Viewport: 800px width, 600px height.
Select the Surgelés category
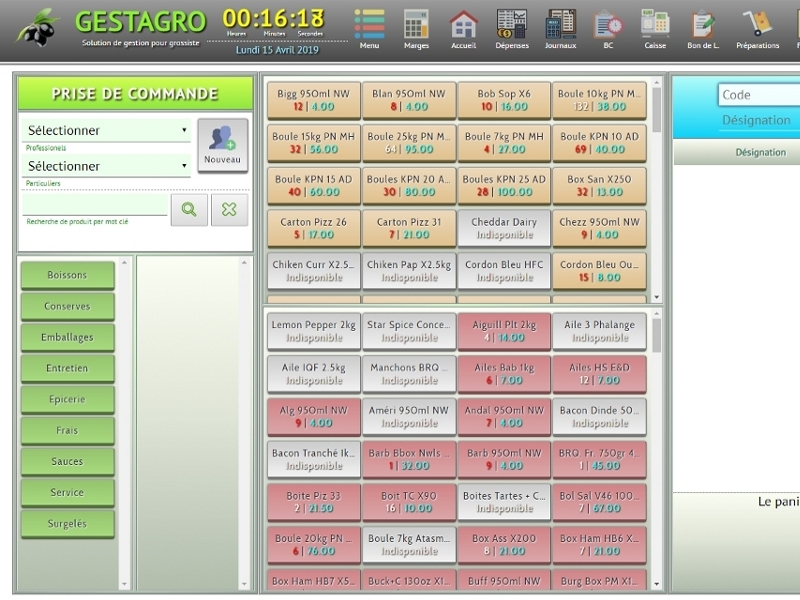click(67, 524)
